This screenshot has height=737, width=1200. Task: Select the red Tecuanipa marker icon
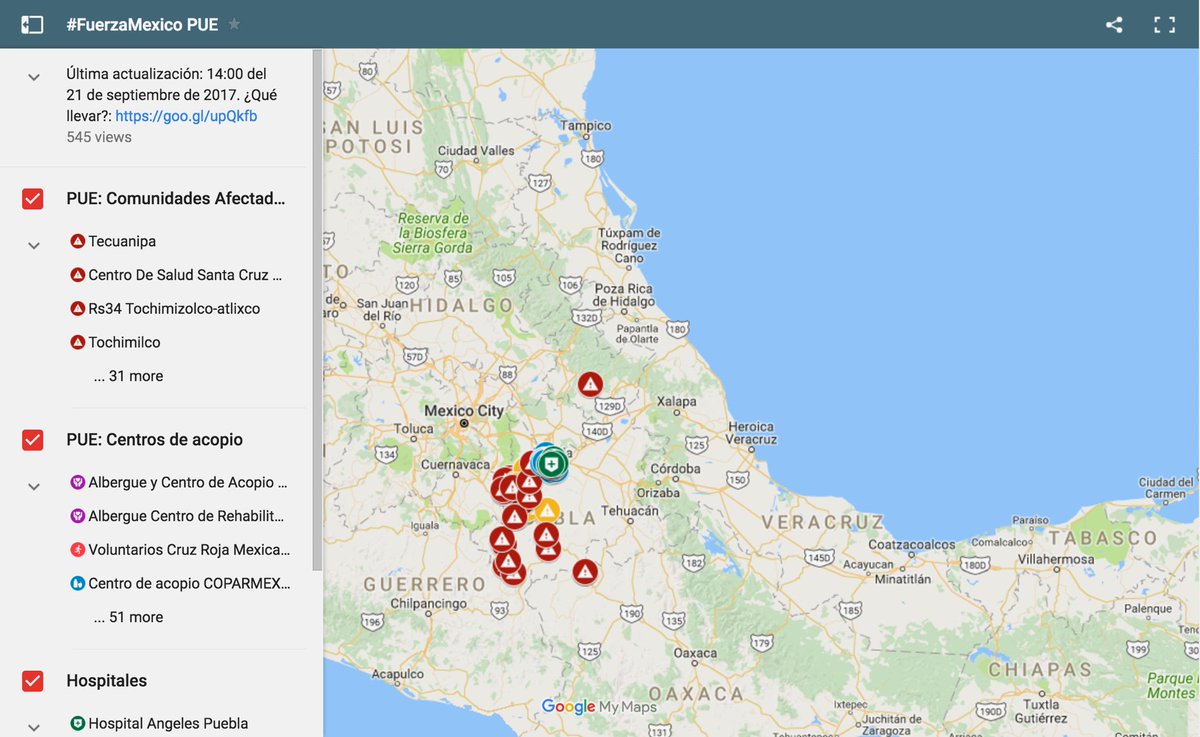(77, 241)
